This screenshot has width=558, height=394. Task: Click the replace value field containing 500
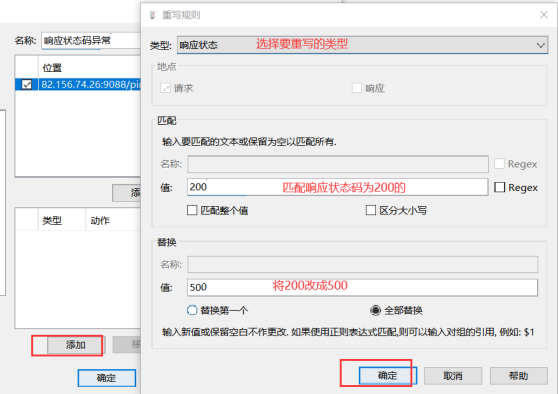pos(362,287)
